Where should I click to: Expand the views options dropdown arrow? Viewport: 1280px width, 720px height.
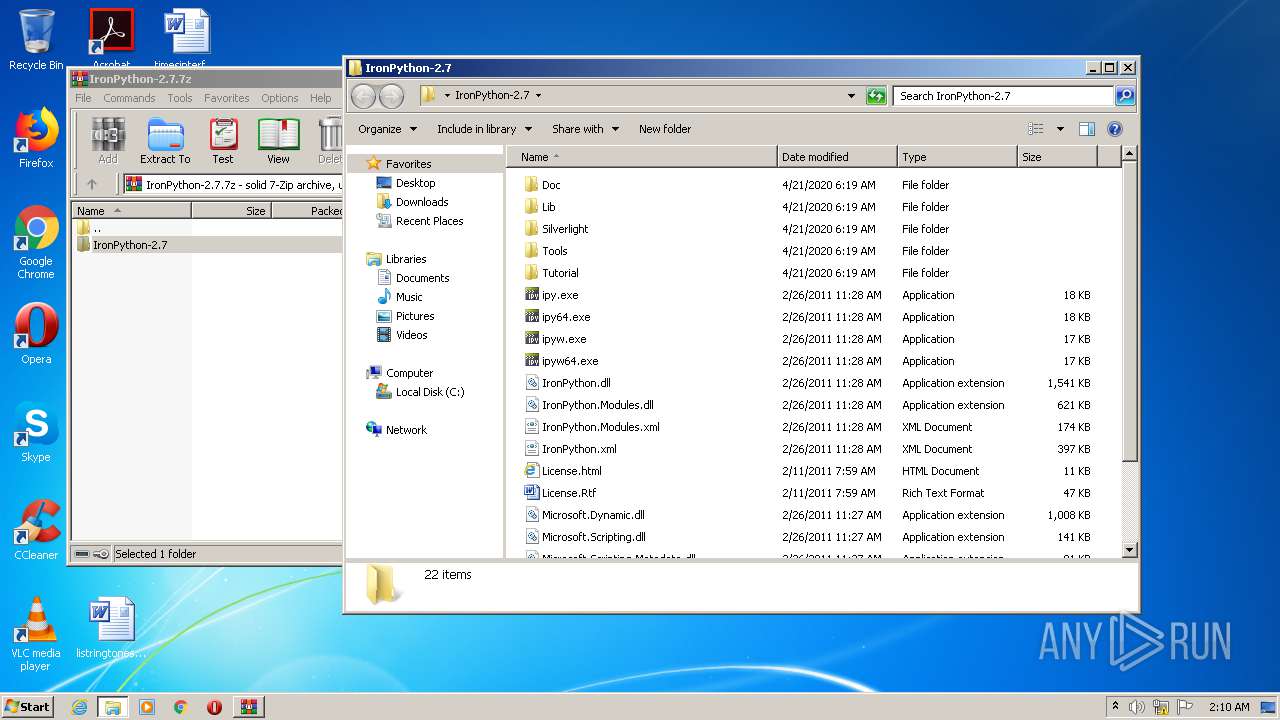point(1060,129)
